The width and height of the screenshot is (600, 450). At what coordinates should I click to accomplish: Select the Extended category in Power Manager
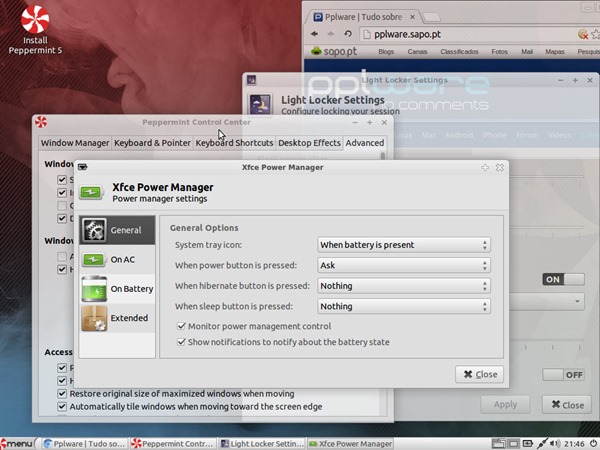(x=117, y=318)
